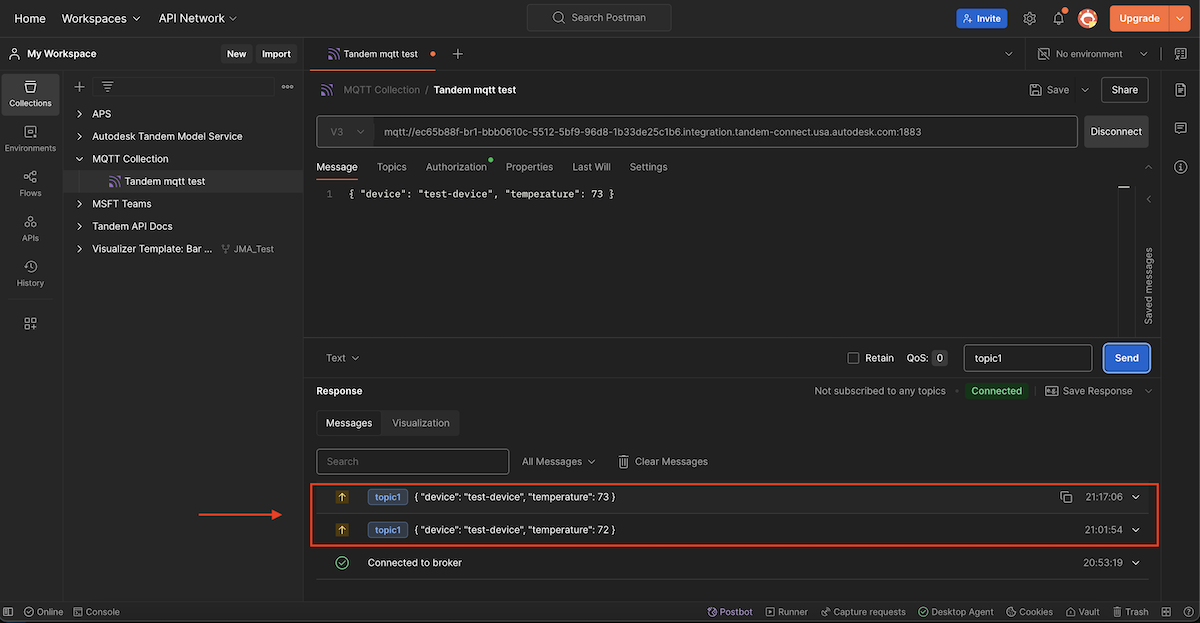The height and width of the screenshot is (623, 1200).
Task: Click the copy icon on latest message
Action: pyautogui.click(x=1066, y=497)
